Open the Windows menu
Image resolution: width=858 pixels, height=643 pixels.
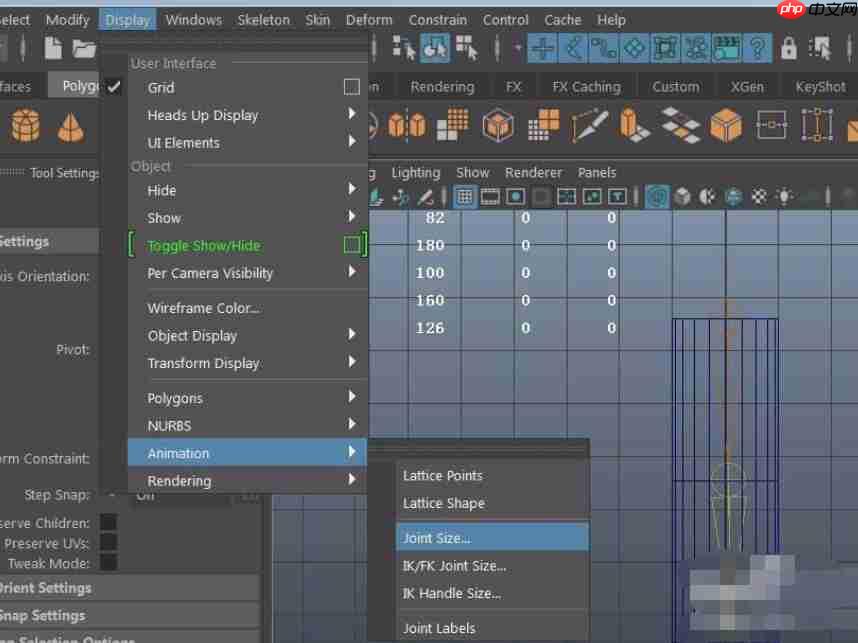pyautogui.click(x=194, y=20)
